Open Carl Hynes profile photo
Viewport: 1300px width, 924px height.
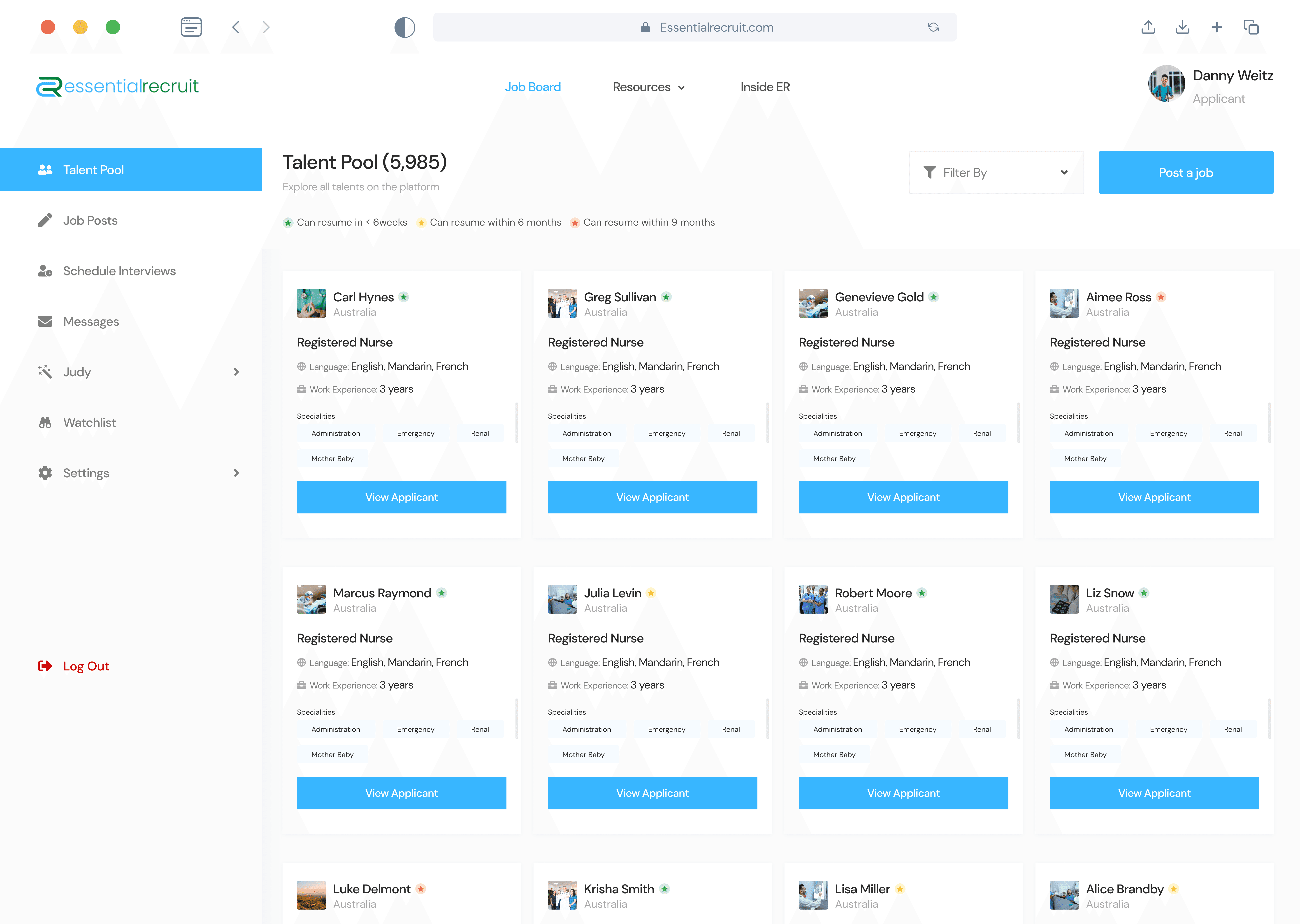(x=311, y=303)
